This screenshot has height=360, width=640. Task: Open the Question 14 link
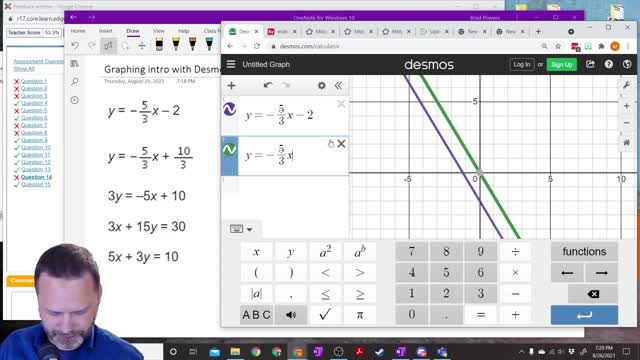[36, 177]
